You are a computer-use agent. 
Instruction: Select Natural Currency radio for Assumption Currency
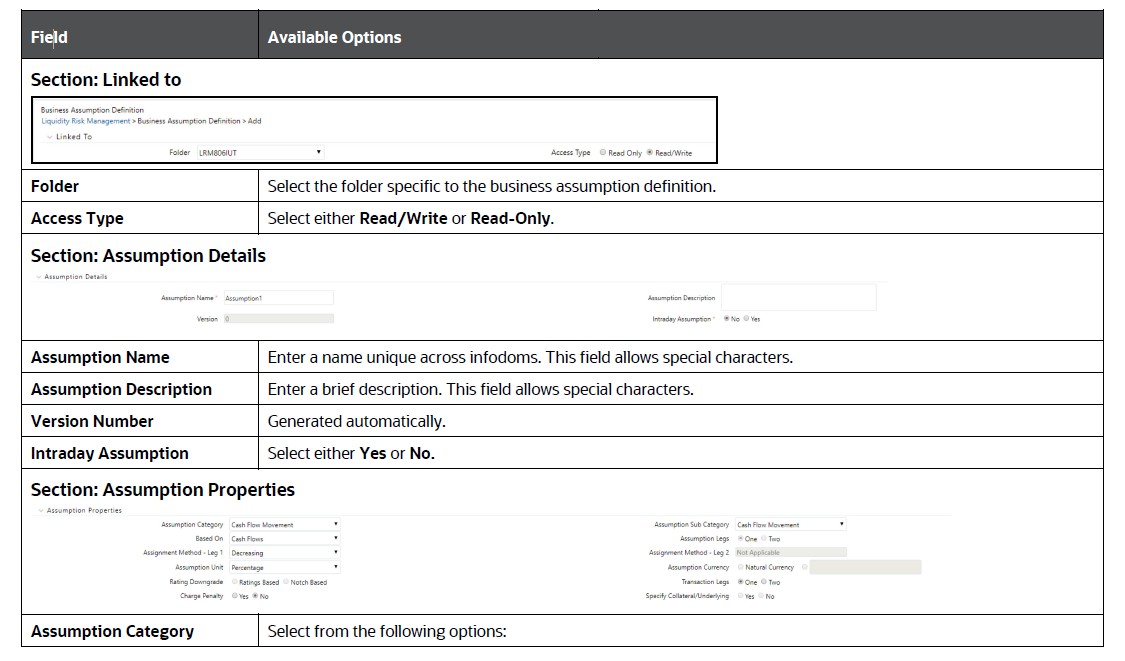click(740, 567)
